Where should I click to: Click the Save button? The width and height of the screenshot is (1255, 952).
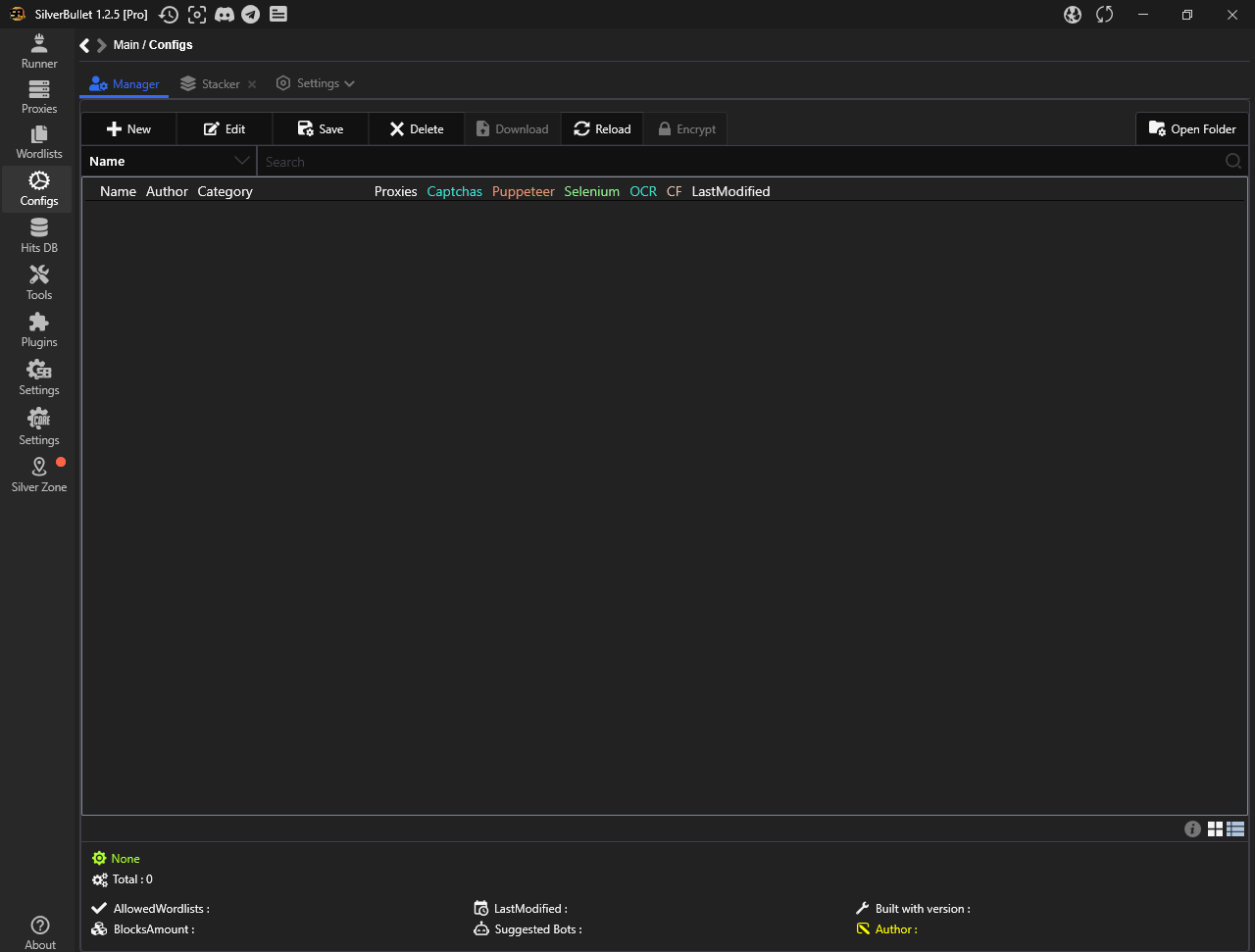[321, 128]
